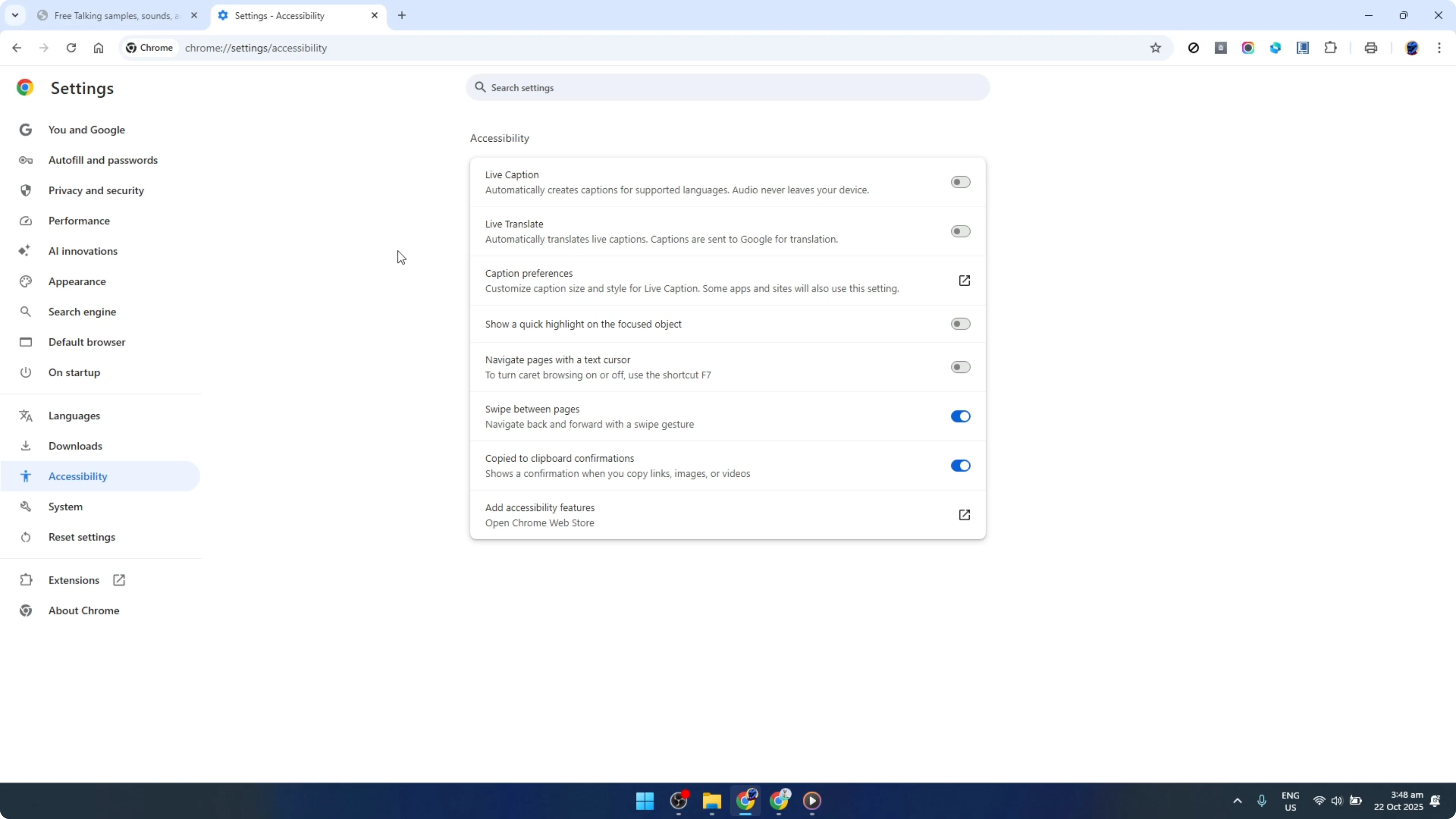Open the Windows Start menu
This screenshot has height=819, width=1456.
click(645, 801)
